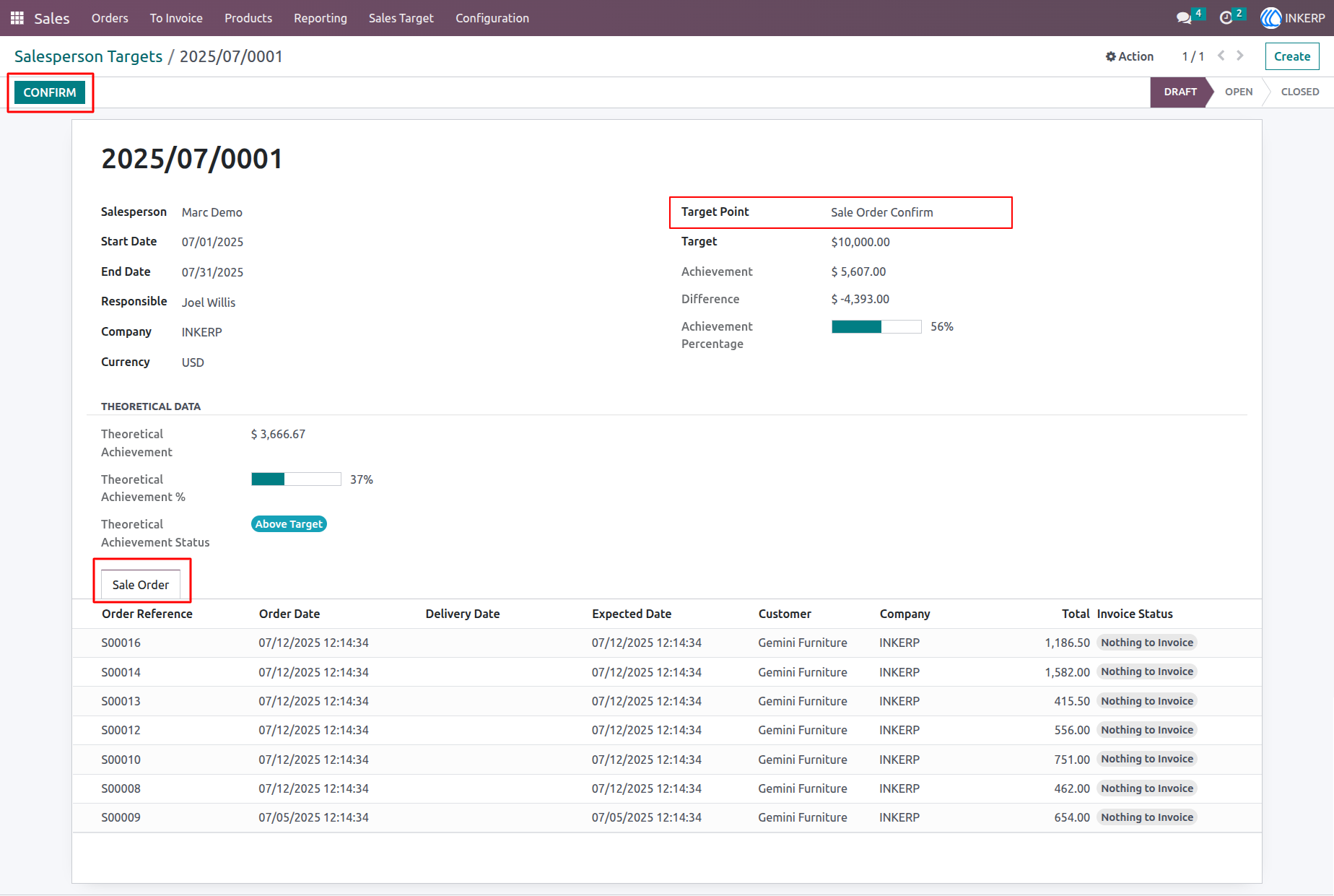Viewport: 1334px width, 896px height.
Task: Set status to Open stage
Action: pos(1239,92)
